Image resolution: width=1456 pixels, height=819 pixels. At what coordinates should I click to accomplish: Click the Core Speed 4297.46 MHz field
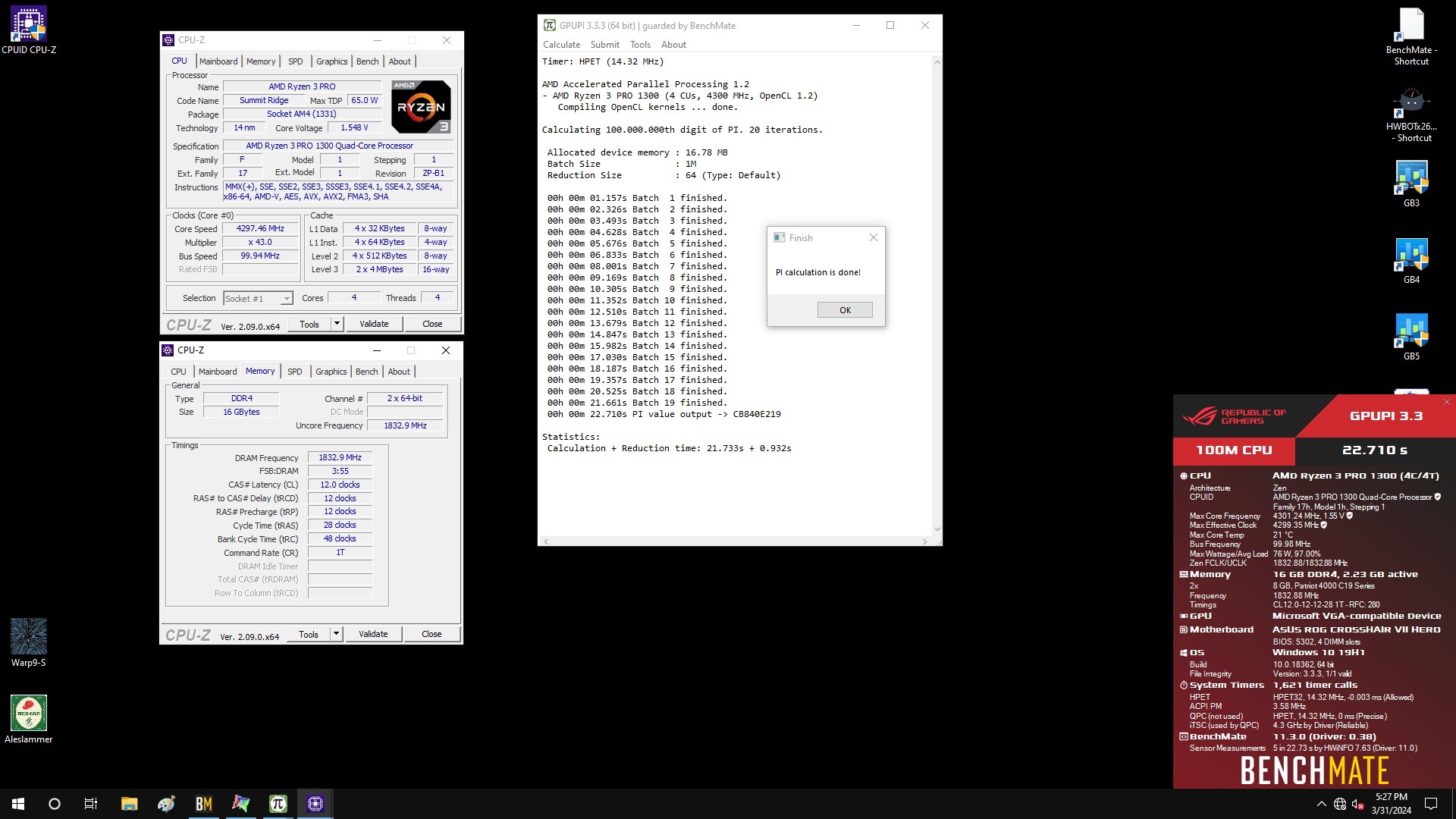[260, 228]
